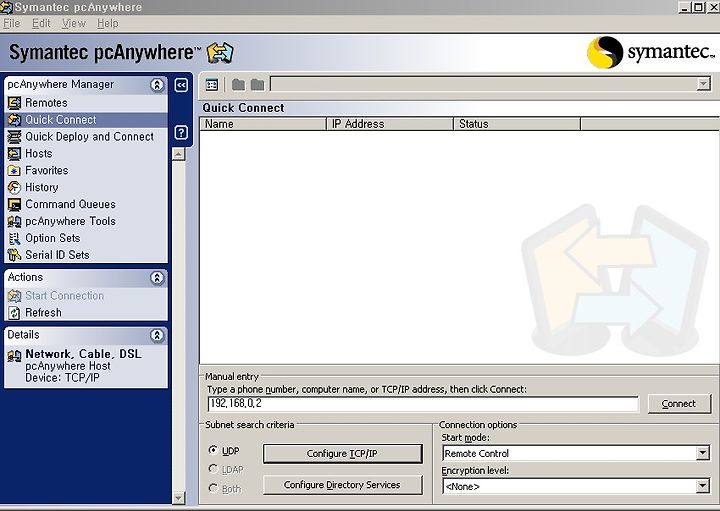Click the Start Connection icon

[14, 296]
